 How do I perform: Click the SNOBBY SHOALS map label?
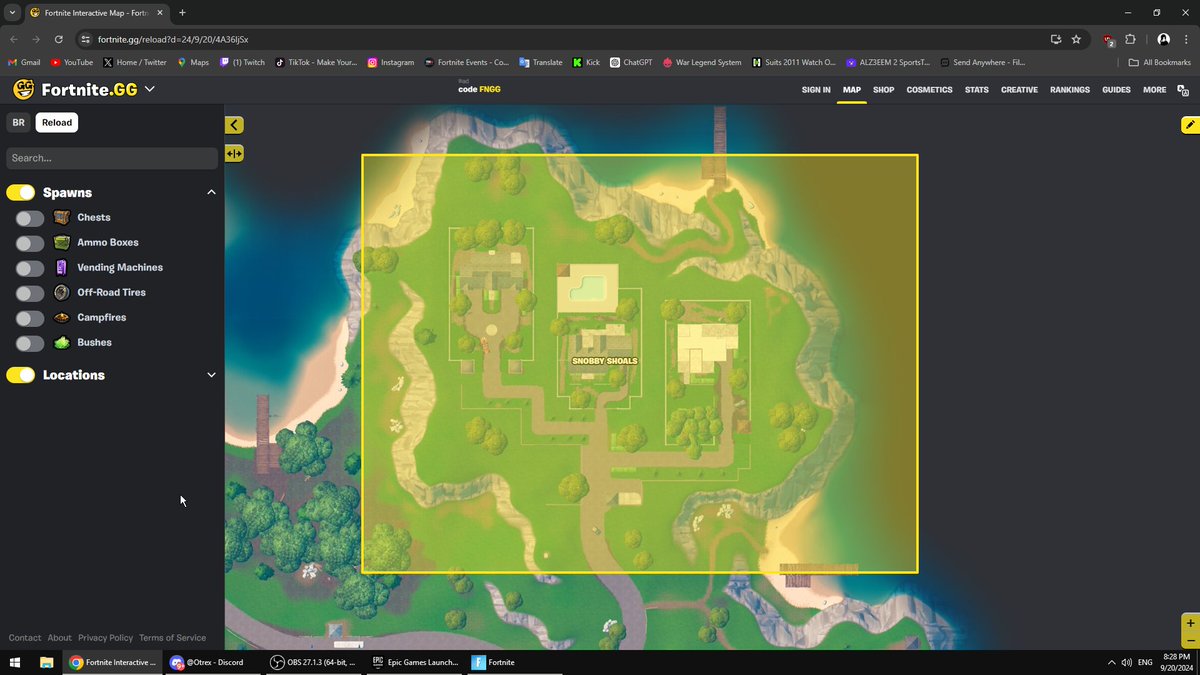[x=604, y=361]
